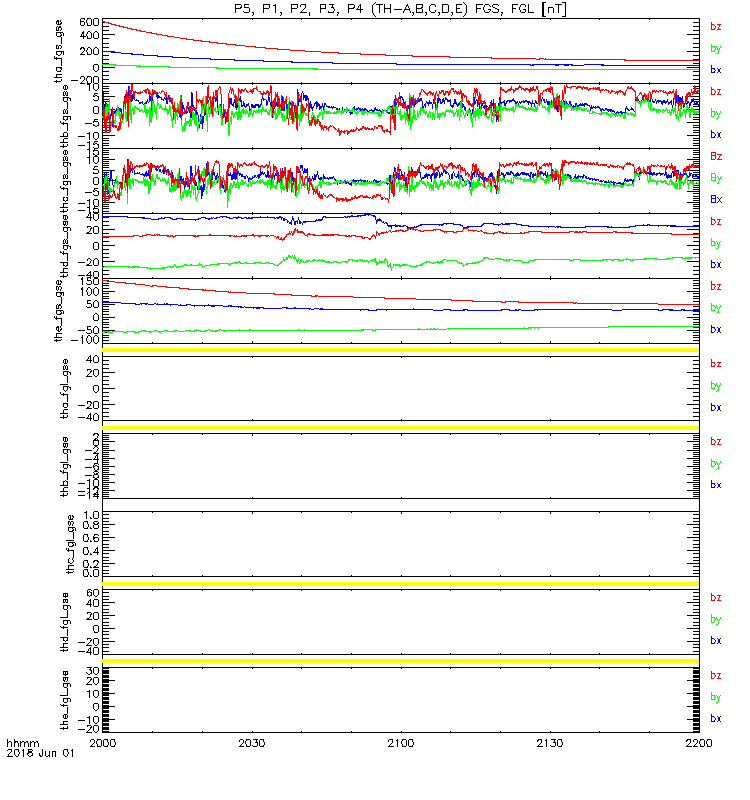Click the blue bx legend of the_fgl_gse panel

[x=716, y=718]
